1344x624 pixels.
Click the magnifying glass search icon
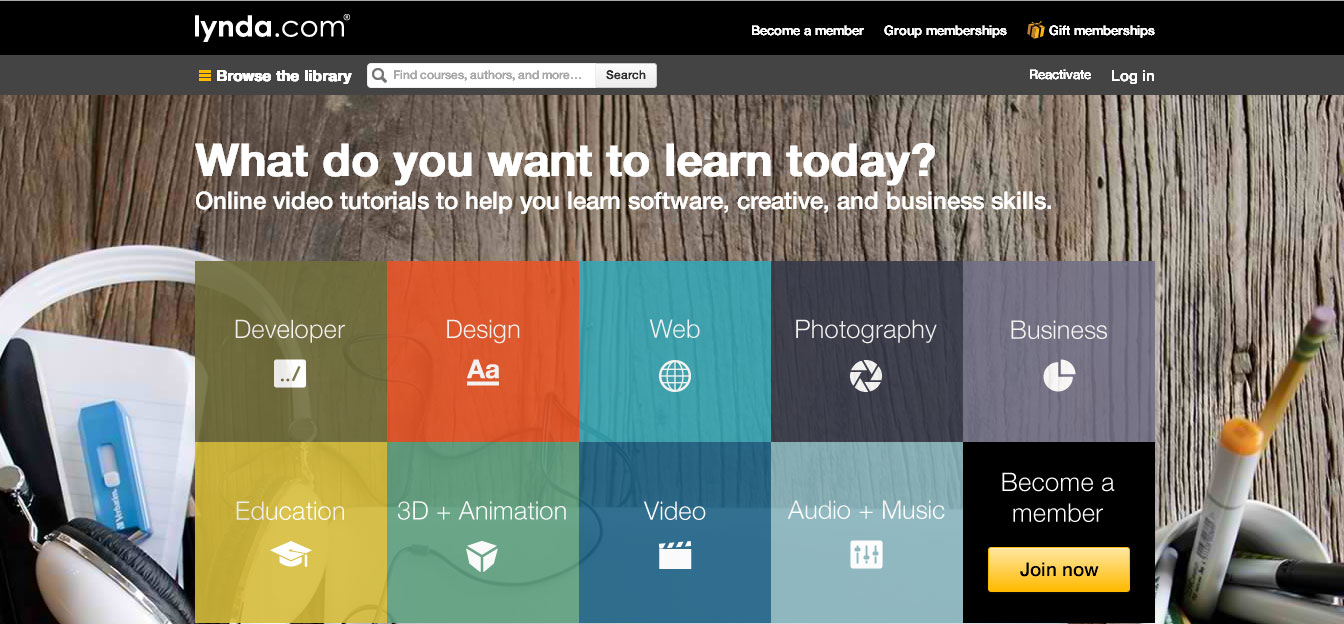(x=379, y=75)
